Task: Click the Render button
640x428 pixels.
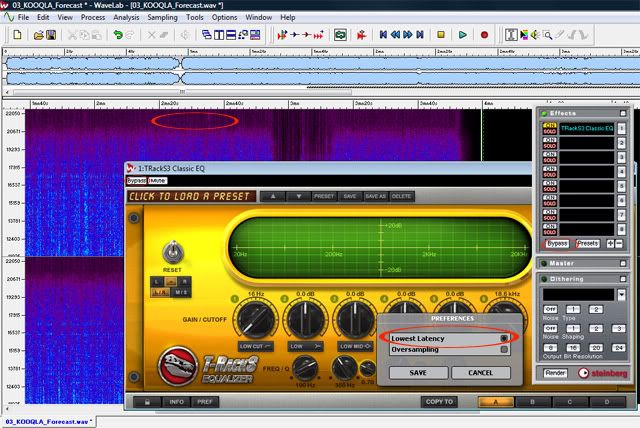Action: [555, 373]
